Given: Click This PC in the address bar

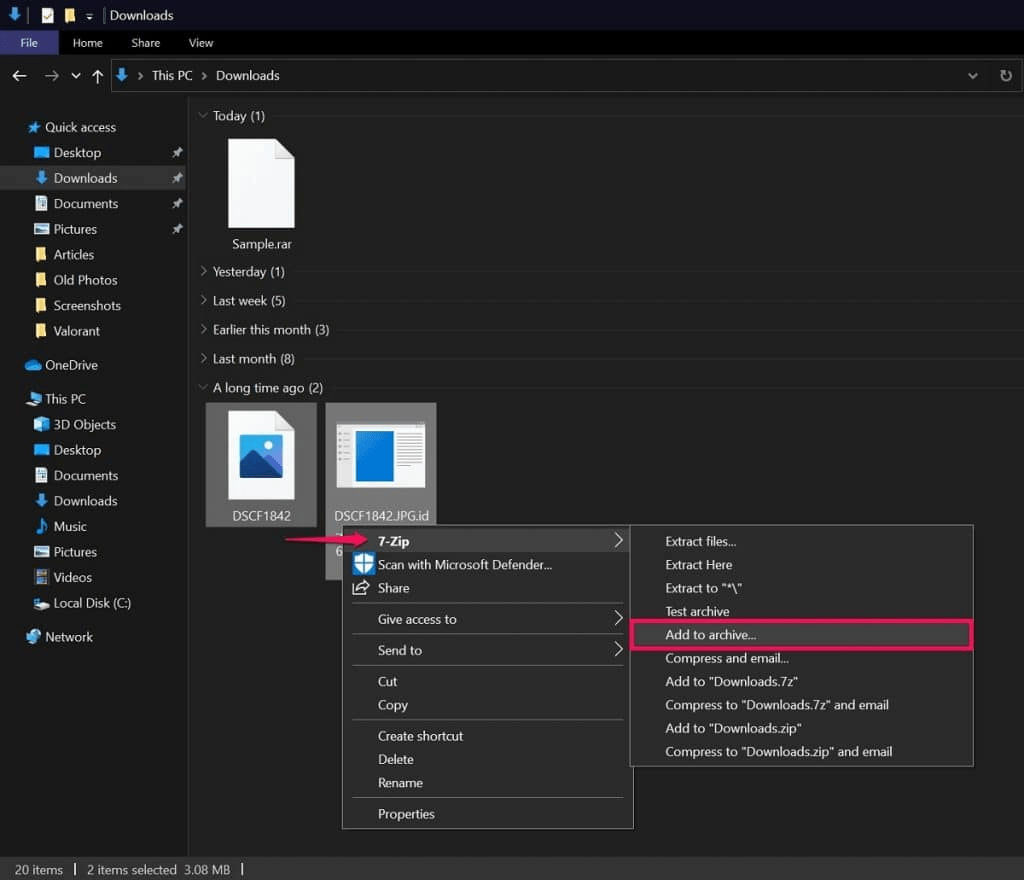Looking at the screenshot, I should point(172,76).
